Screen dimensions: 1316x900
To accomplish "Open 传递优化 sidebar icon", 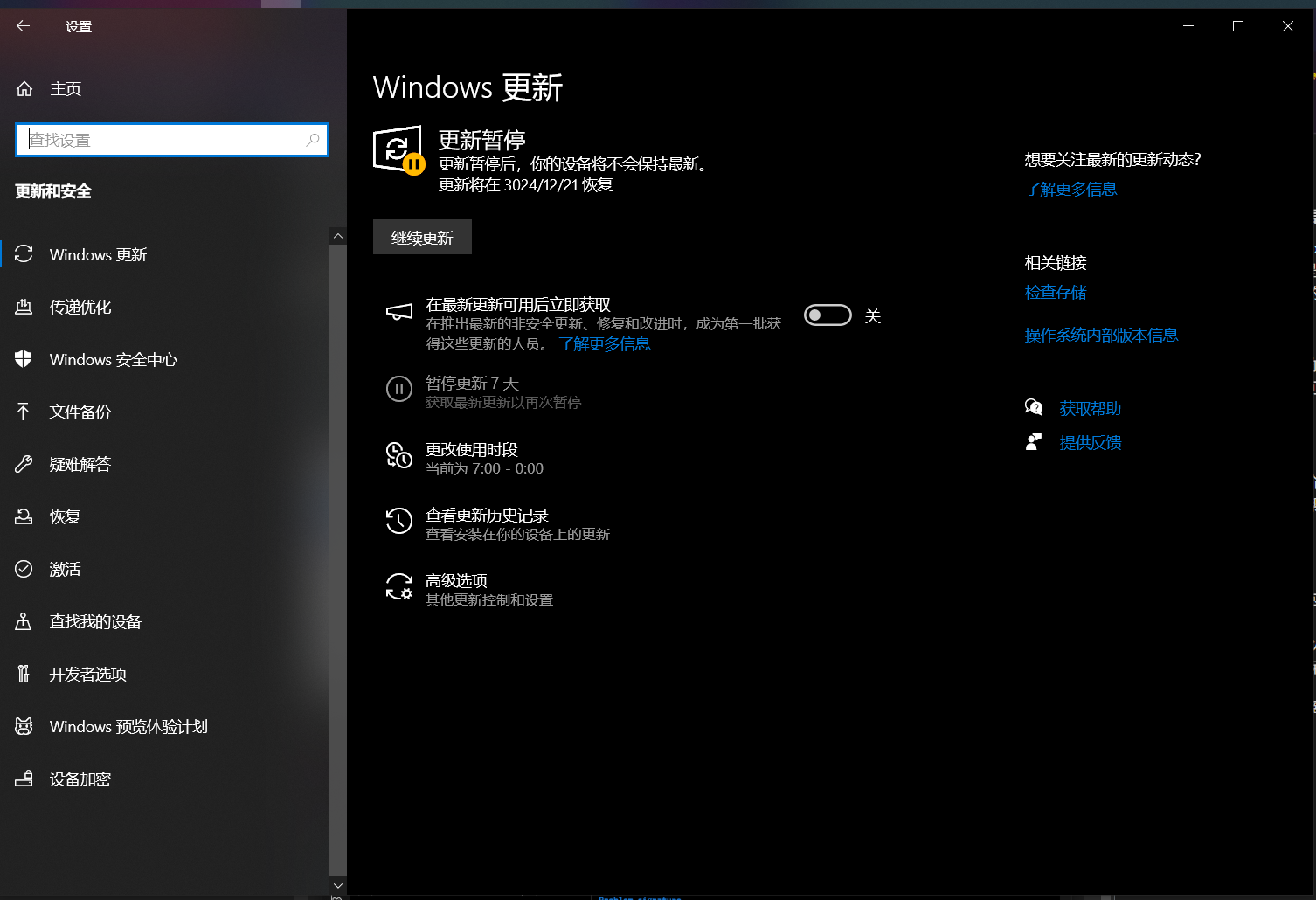I will pos(24,307).
